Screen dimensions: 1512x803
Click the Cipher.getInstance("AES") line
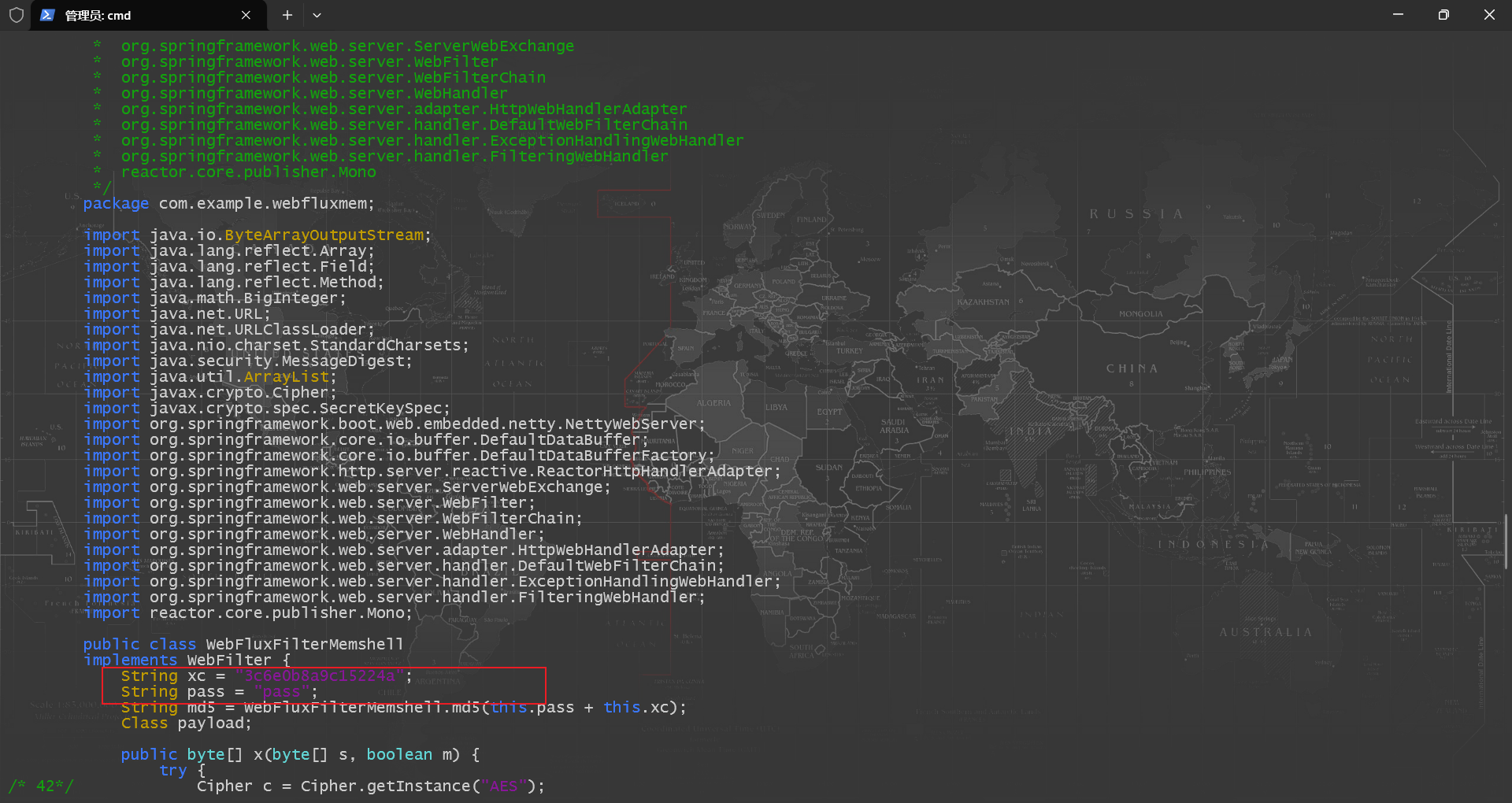click(x=371, y=786)
